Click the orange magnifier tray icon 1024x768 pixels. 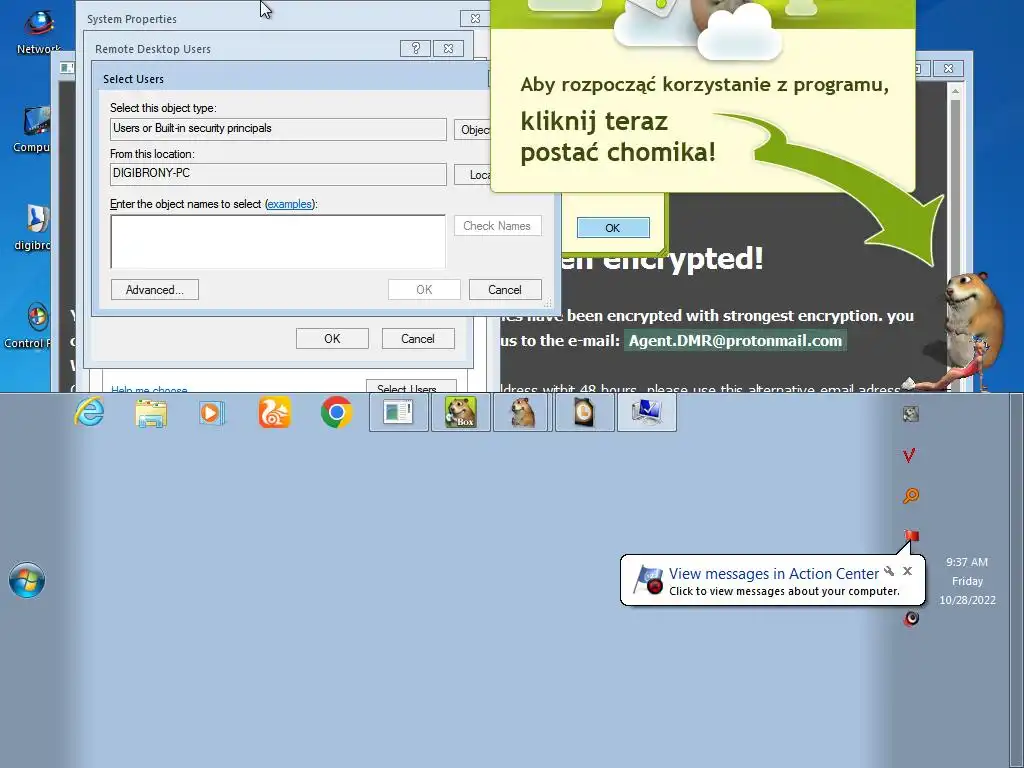910,496
